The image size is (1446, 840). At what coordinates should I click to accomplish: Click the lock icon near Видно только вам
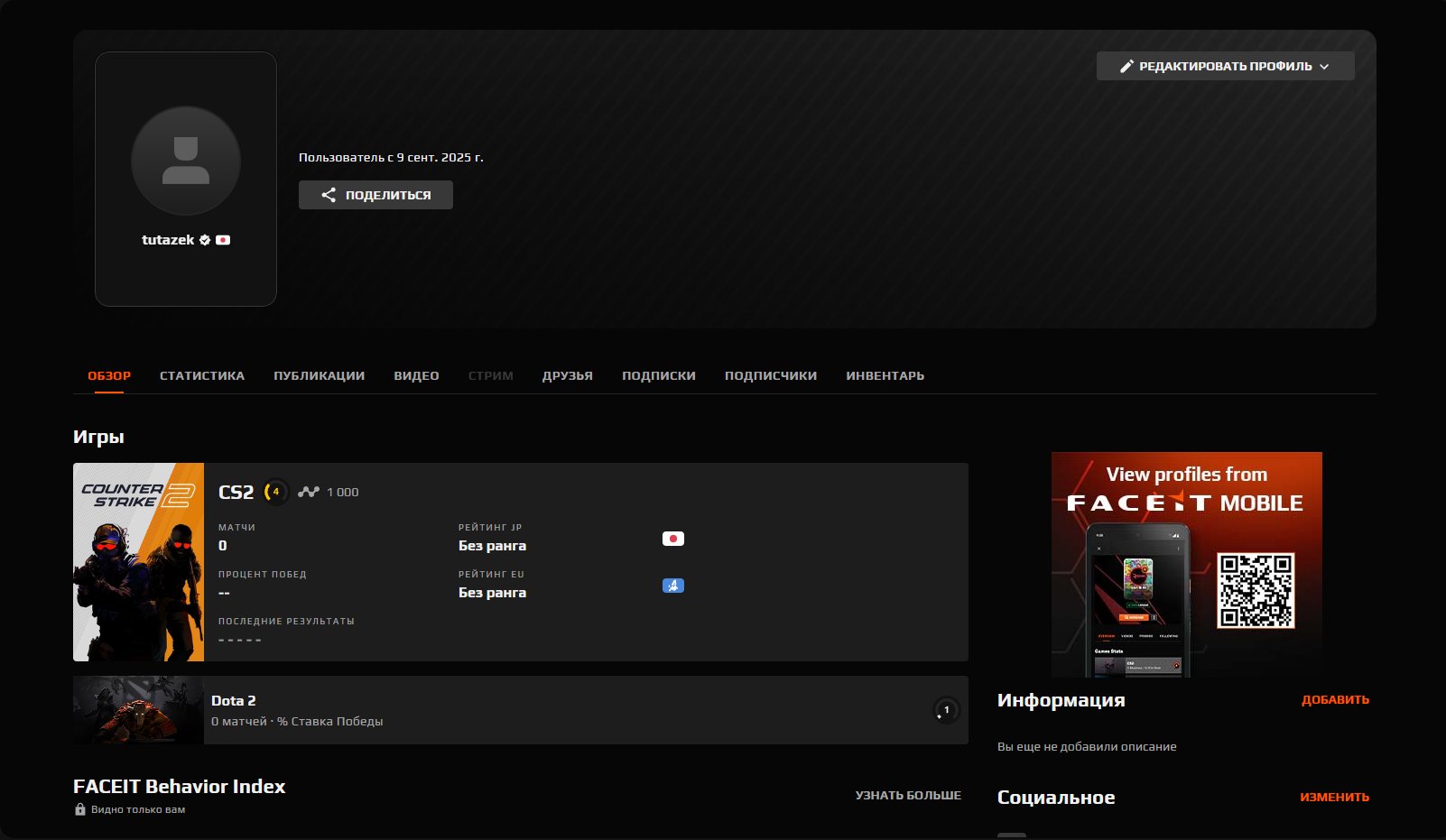point(79,809)
